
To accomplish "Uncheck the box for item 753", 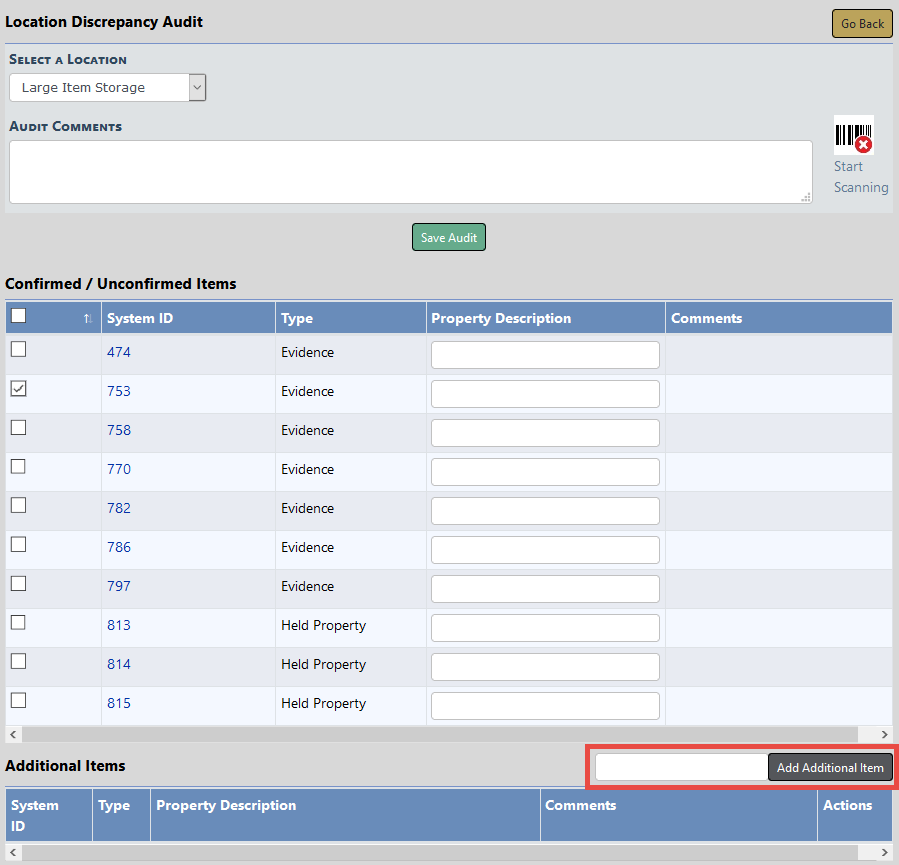I will coord(18,389).
